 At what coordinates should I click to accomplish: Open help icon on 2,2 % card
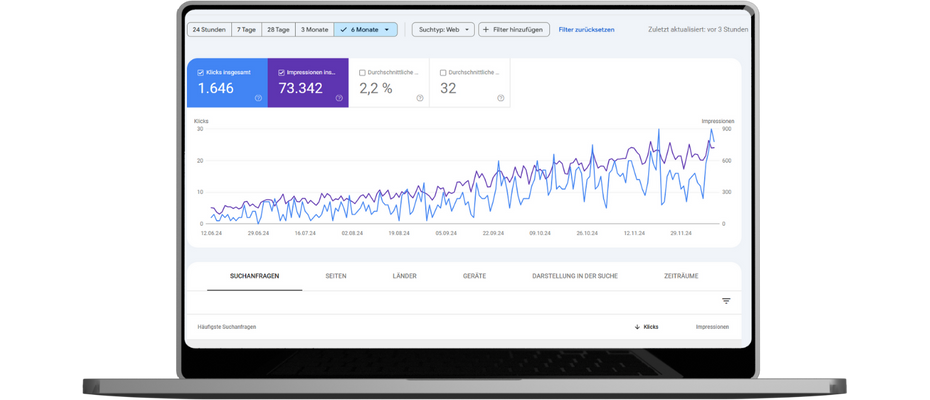coord(420,99)
